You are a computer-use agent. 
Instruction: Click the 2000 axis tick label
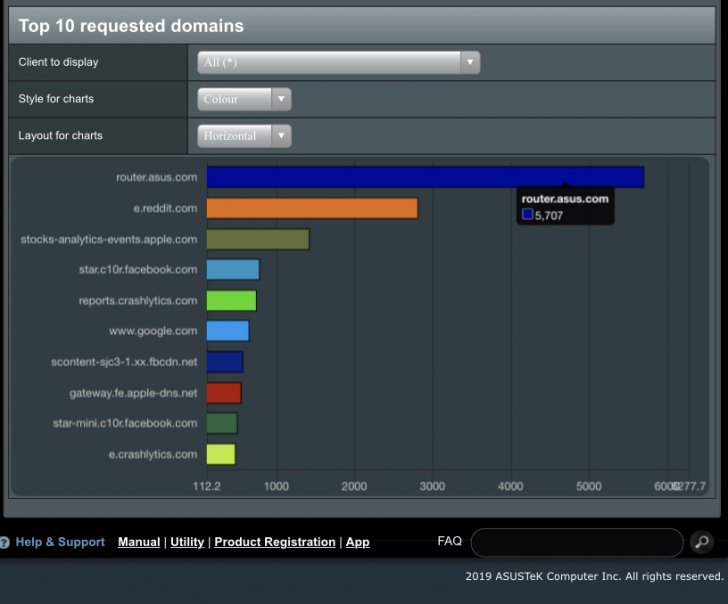coord(354,486)
